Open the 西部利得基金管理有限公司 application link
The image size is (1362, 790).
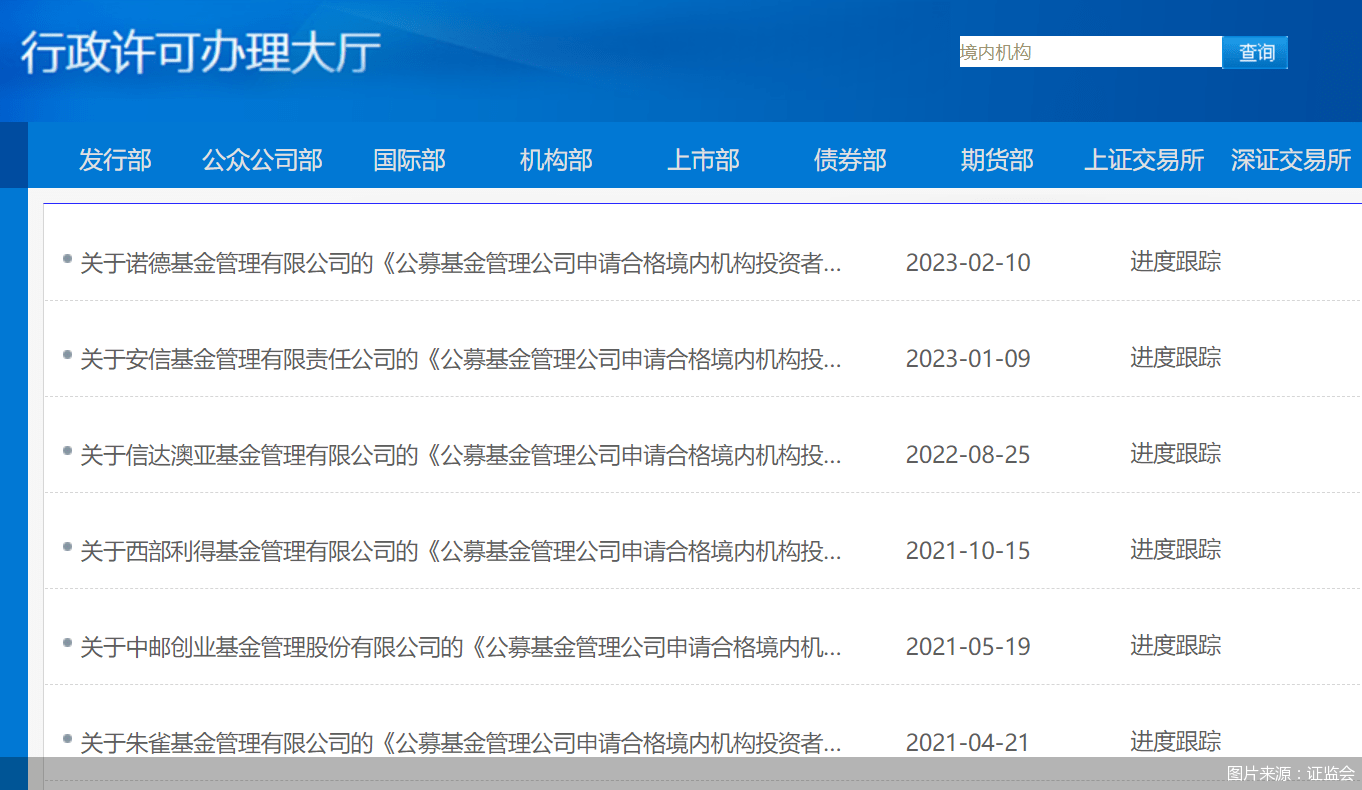pyautogui.click(x=461, y=551)
